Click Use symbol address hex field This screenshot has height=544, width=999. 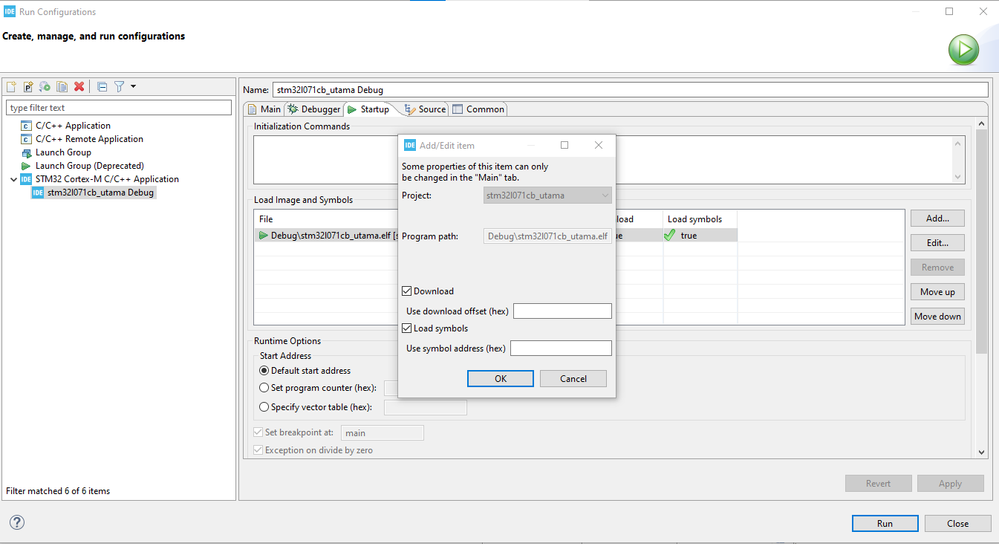561,348
